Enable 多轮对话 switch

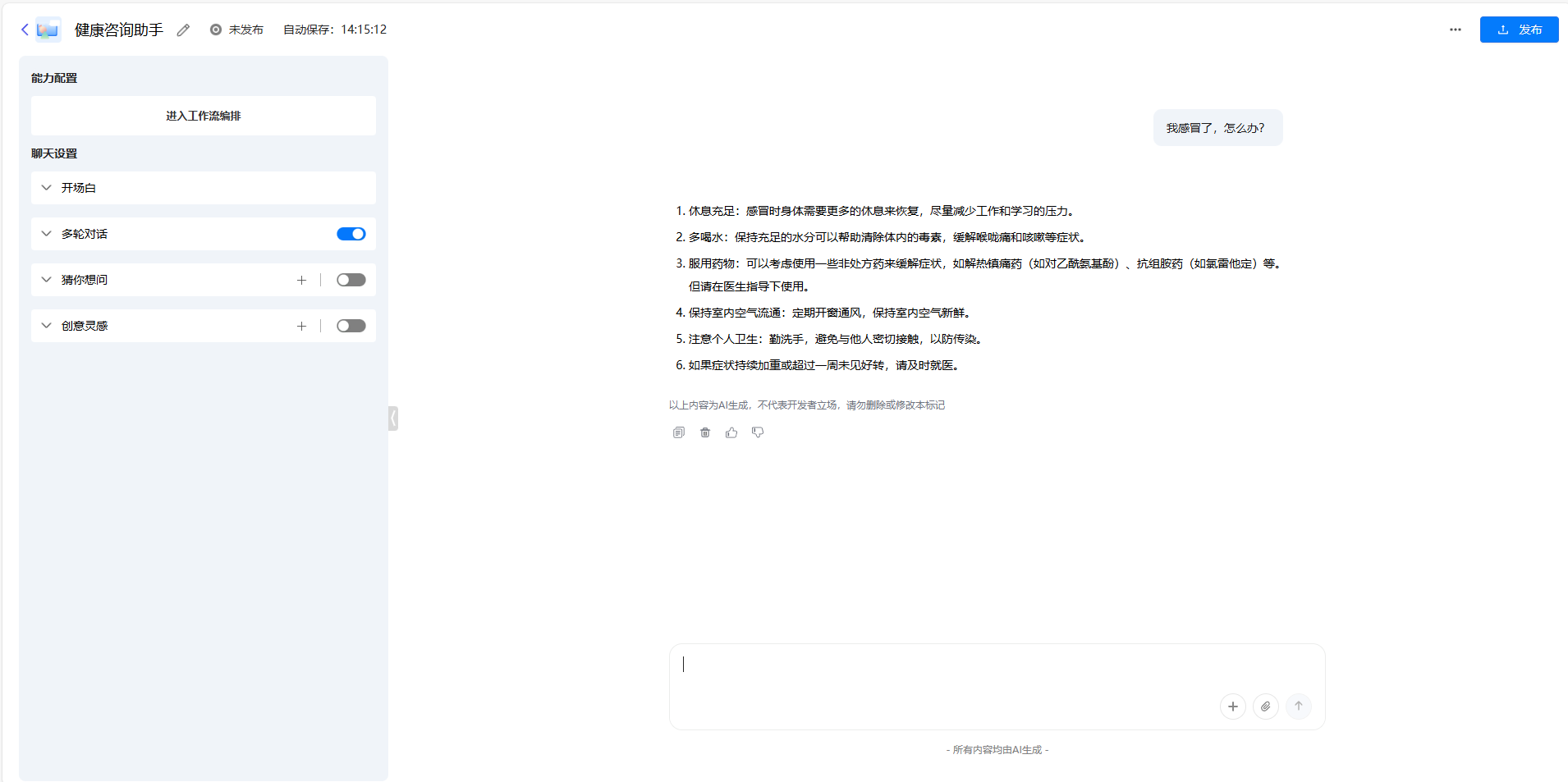tap(351, 233)
